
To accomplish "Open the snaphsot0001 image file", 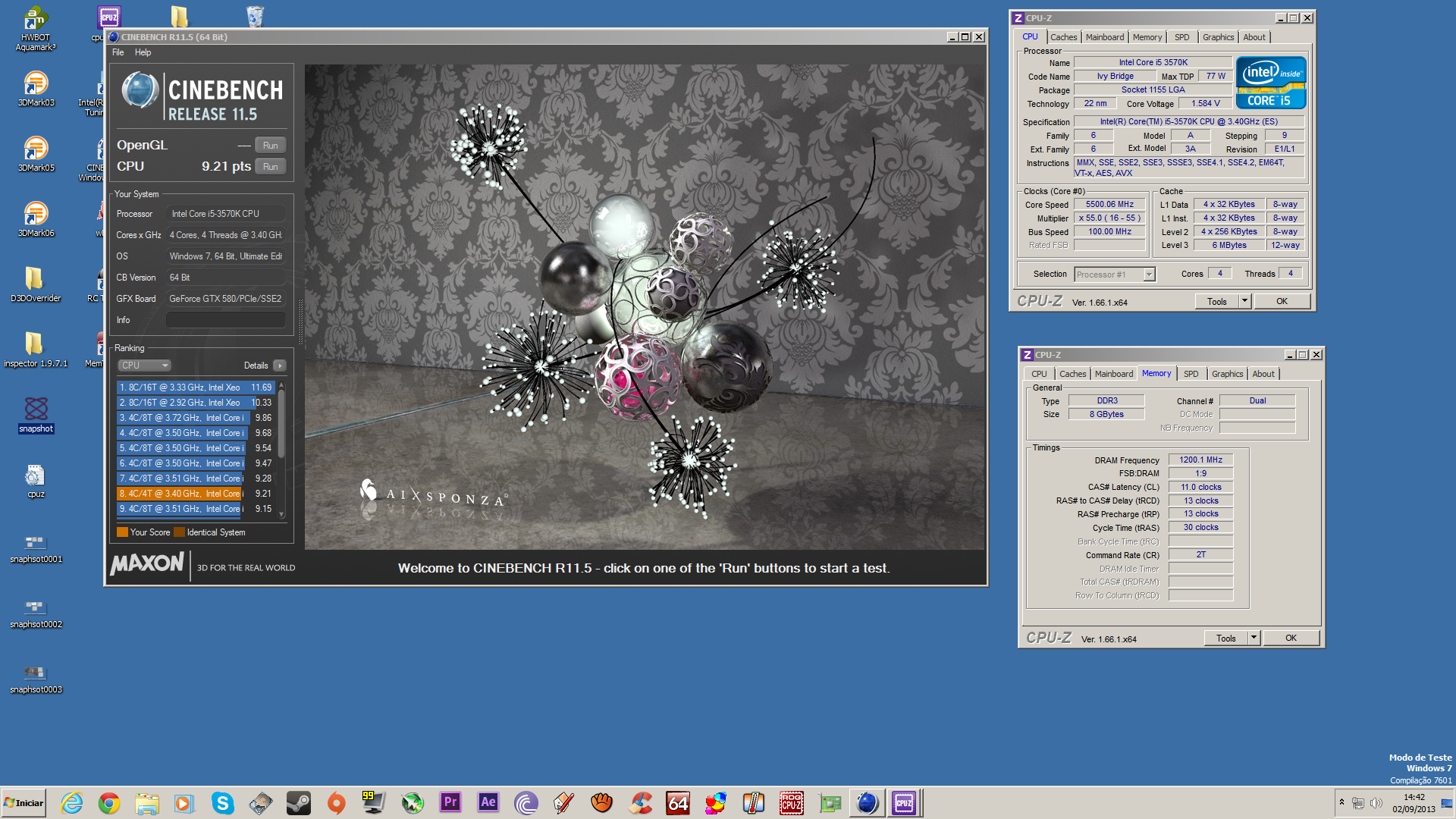I will (x=36, y=549).
